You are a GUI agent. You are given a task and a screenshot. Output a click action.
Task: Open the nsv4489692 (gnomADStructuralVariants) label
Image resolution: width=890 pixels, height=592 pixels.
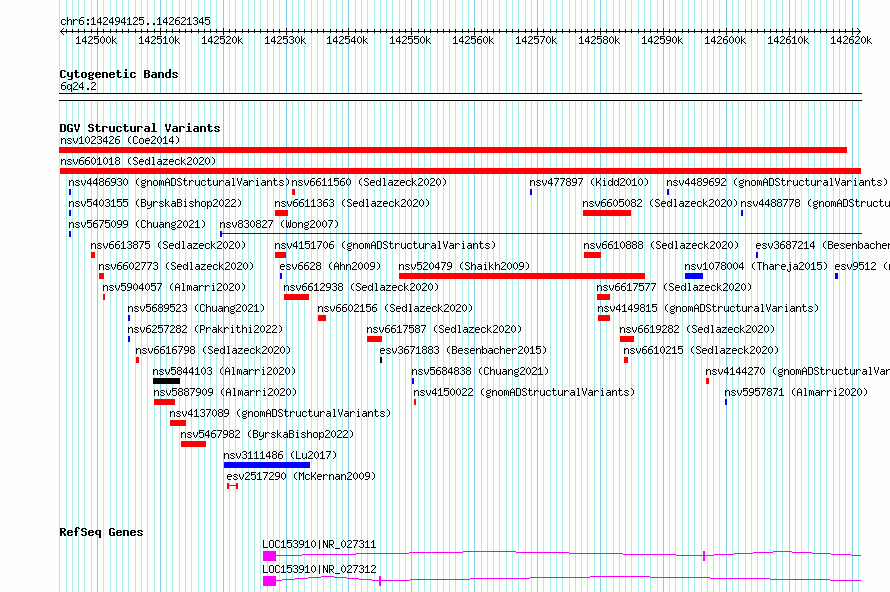tap(777, 182)
